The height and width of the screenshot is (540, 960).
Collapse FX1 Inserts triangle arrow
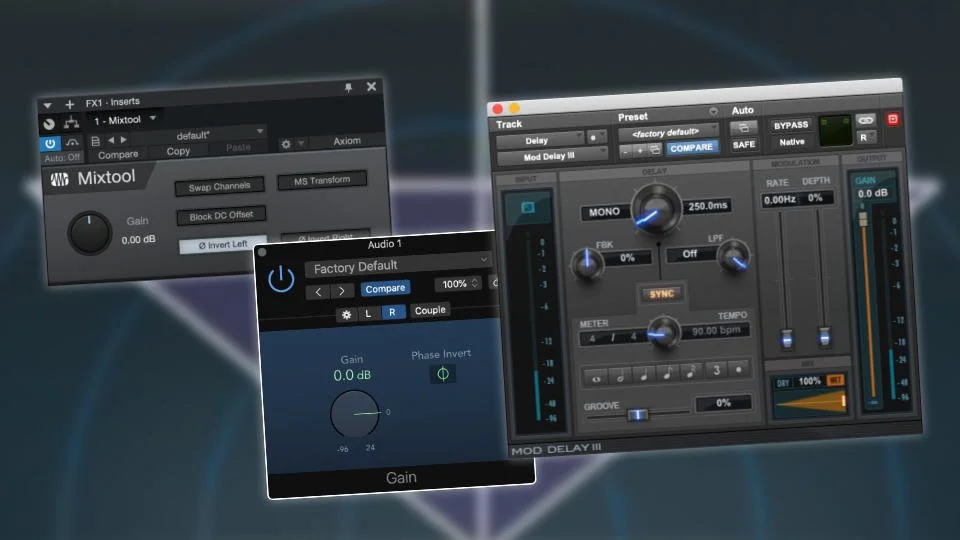point(47,105)
